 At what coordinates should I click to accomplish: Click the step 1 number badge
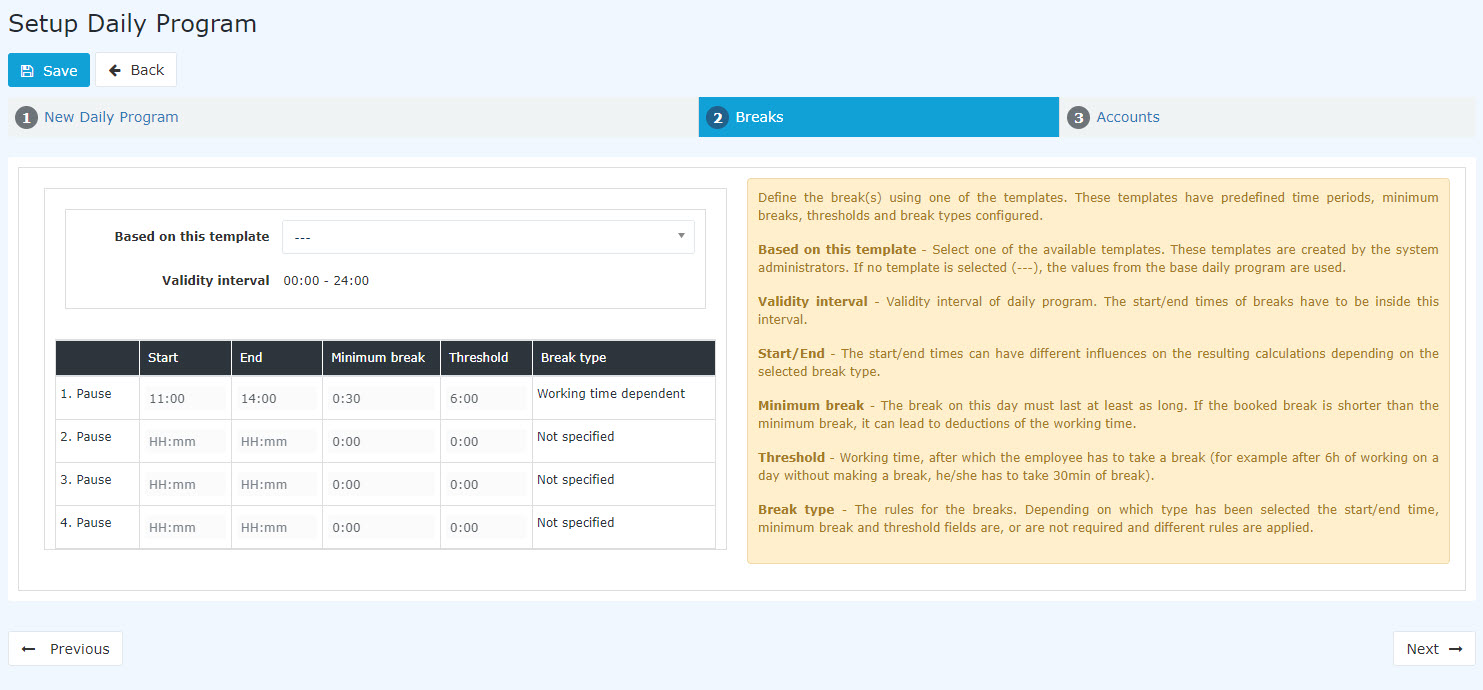(26, 118)
